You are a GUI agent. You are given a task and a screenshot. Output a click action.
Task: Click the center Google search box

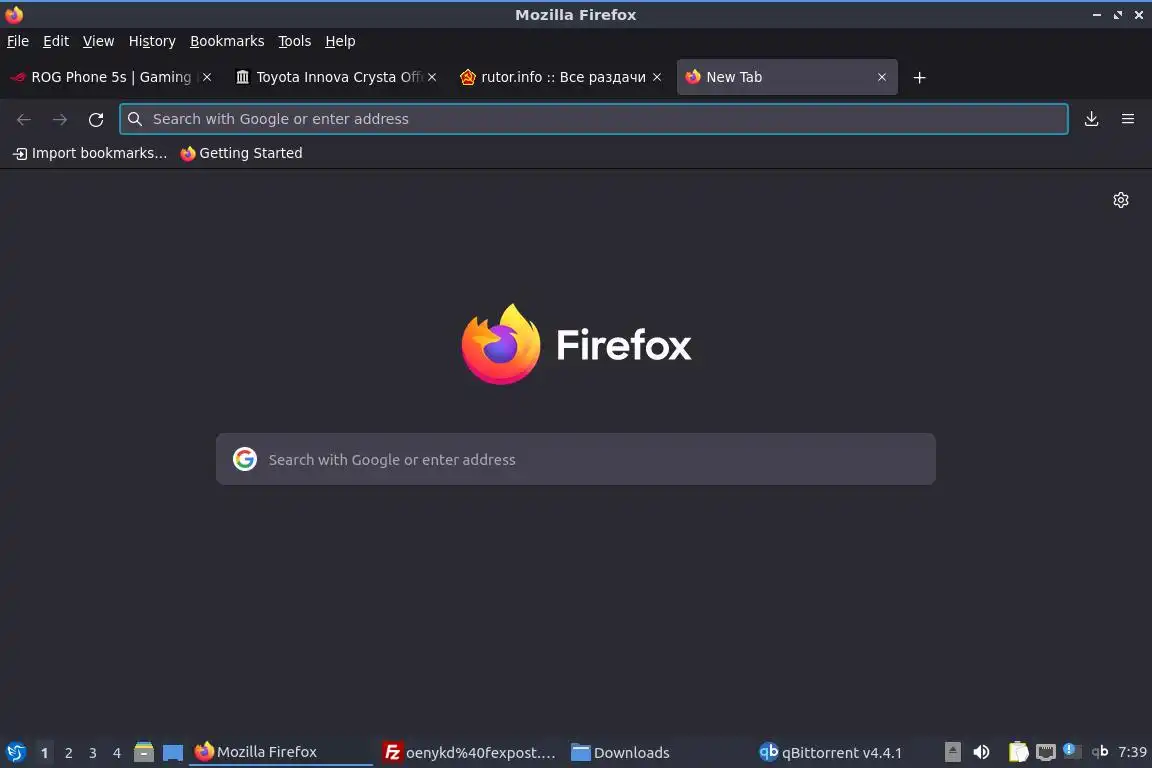coord(576,459)
